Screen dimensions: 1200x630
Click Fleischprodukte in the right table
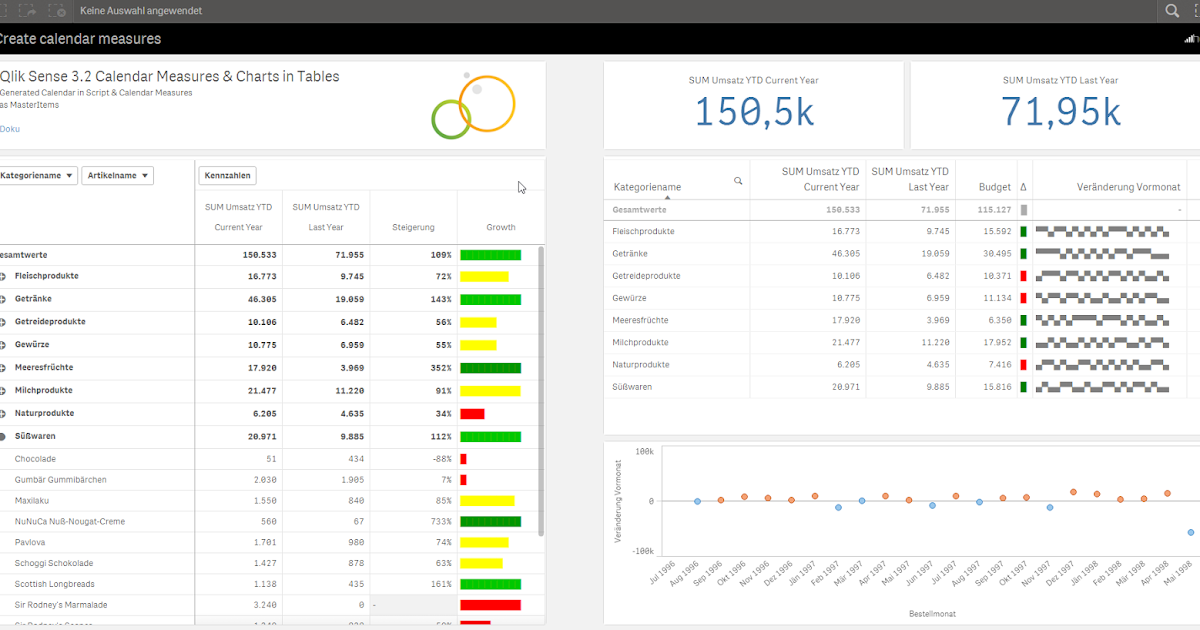click(x=643, y=232)
